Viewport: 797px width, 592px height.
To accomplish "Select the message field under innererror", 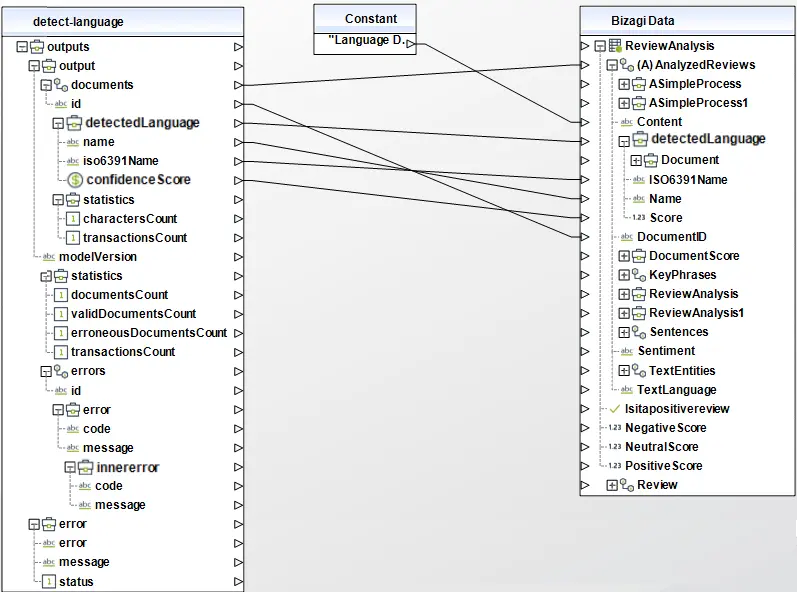I will [120, 505].
